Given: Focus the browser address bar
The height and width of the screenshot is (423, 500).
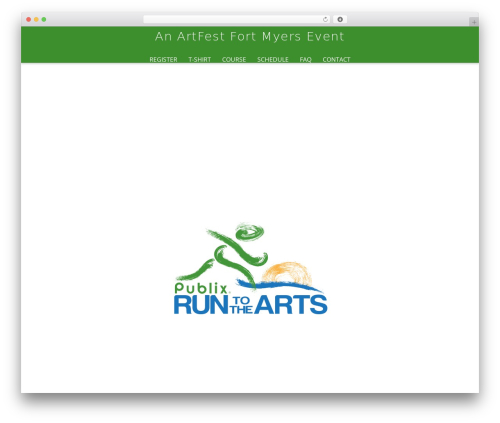Looking at the screenshot, I should 237,19.
